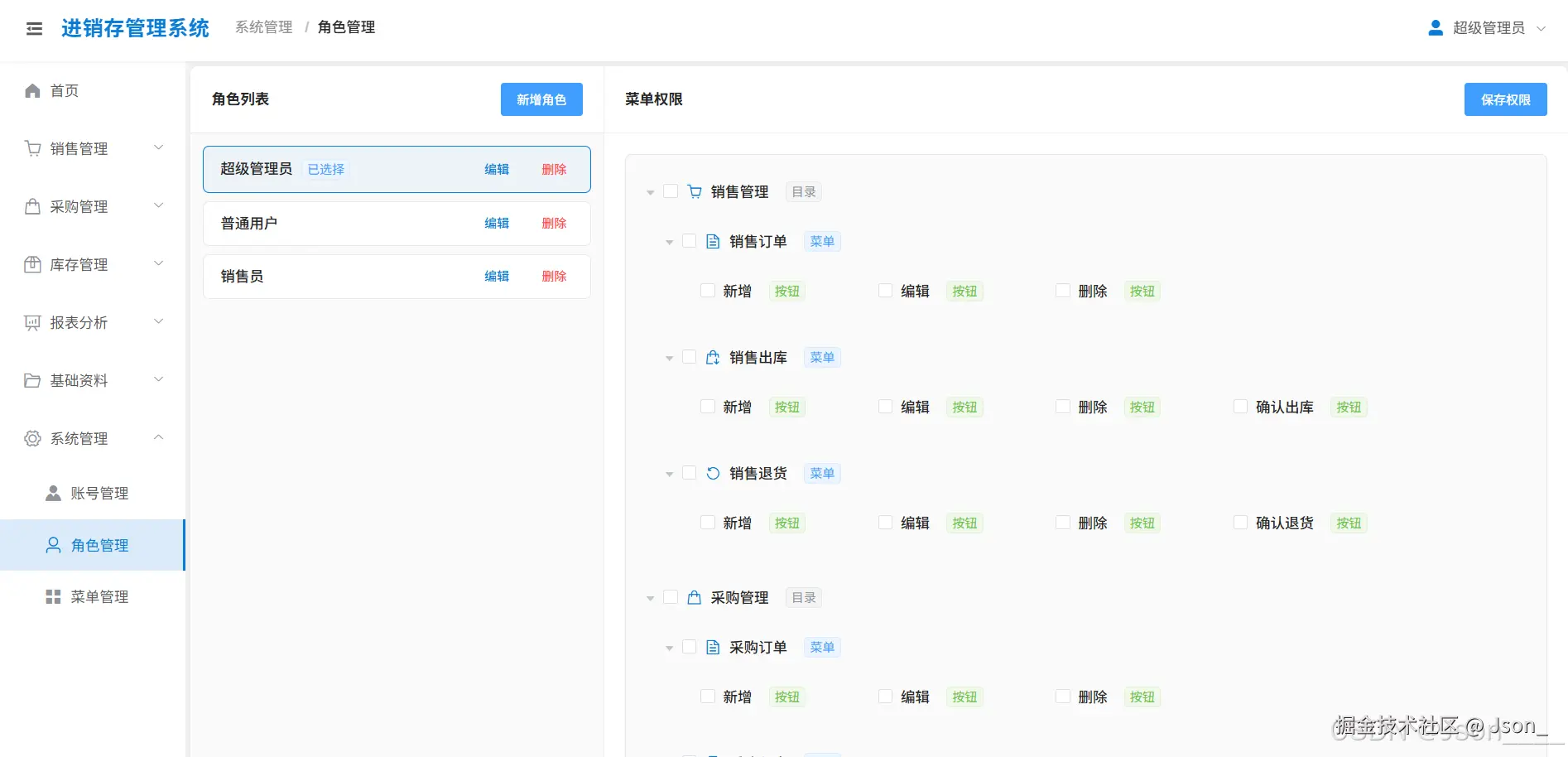Check the 销售管理 directory checkbox
This screenshot has width=1568, height=757.
click(x=671, y=191)
